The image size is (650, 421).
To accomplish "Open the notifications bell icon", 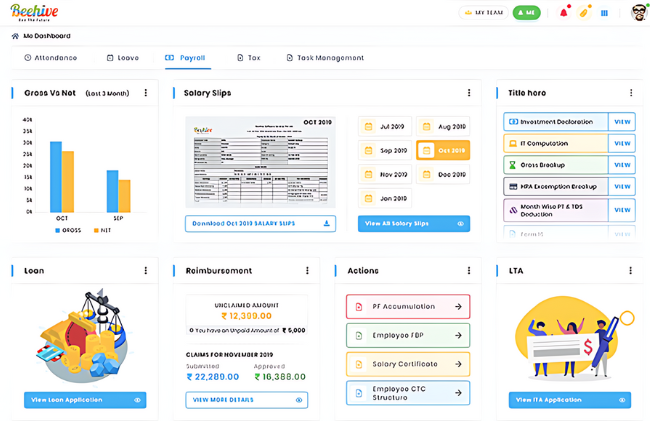I will [564, 12].
